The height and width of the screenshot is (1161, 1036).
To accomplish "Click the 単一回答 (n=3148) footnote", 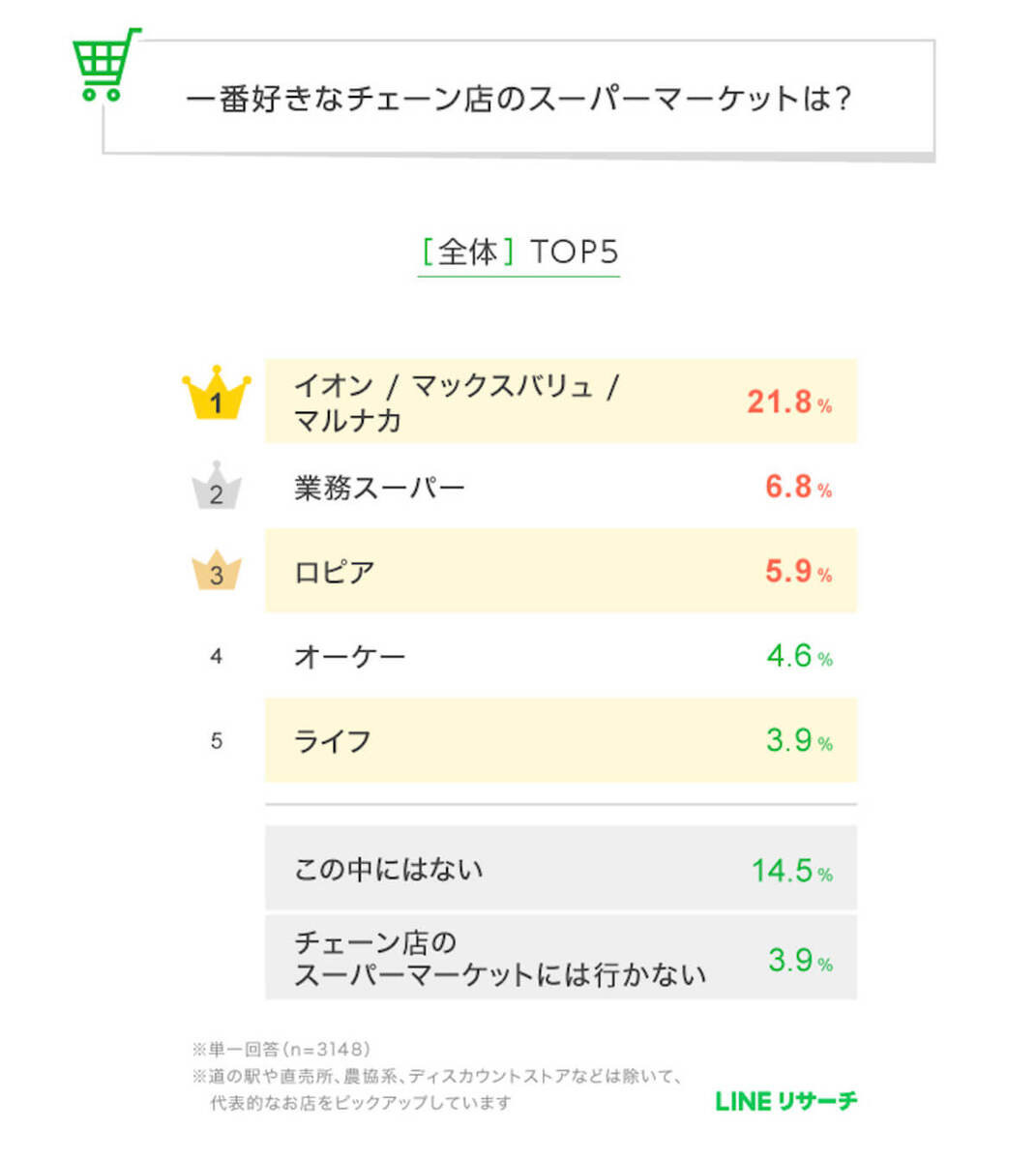I will coord(281,1049).
